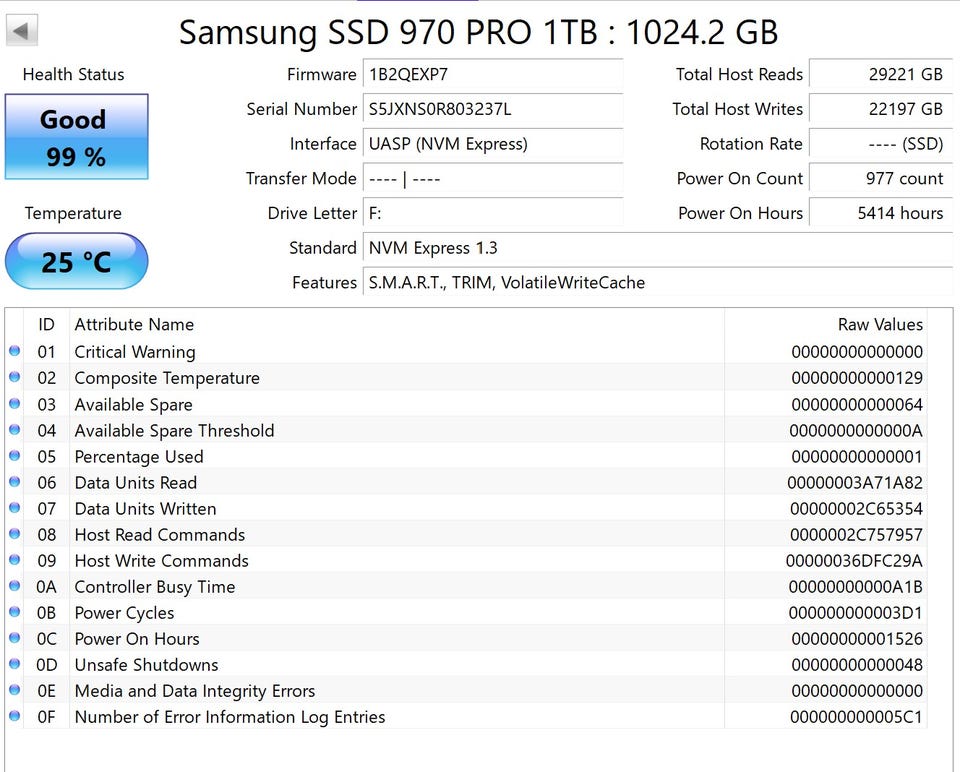960x772 pixels.
Task: Select the Controller Busy Time attribute name
Action: click(154, 587)
